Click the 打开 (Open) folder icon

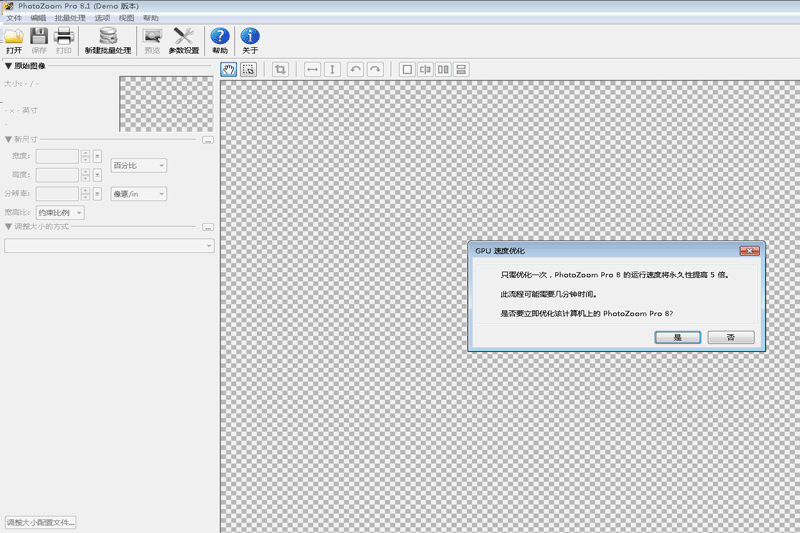coord(14,36)
